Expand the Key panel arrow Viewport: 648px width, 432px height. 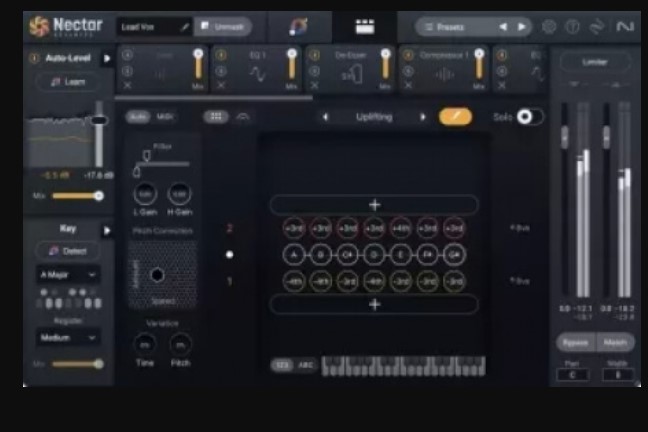click(x=107, y=230)
